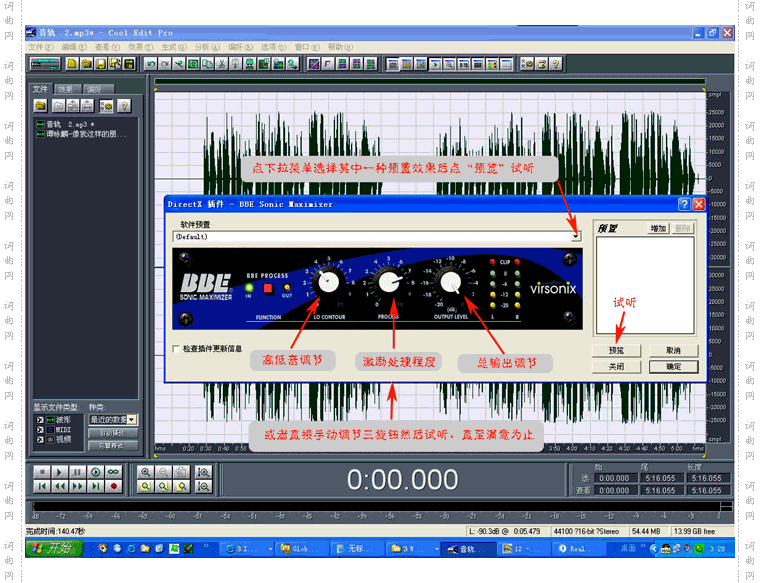Click the open file toolbar icon
Image resolution: width=760 pixels, height=583 pixels.
86,64
